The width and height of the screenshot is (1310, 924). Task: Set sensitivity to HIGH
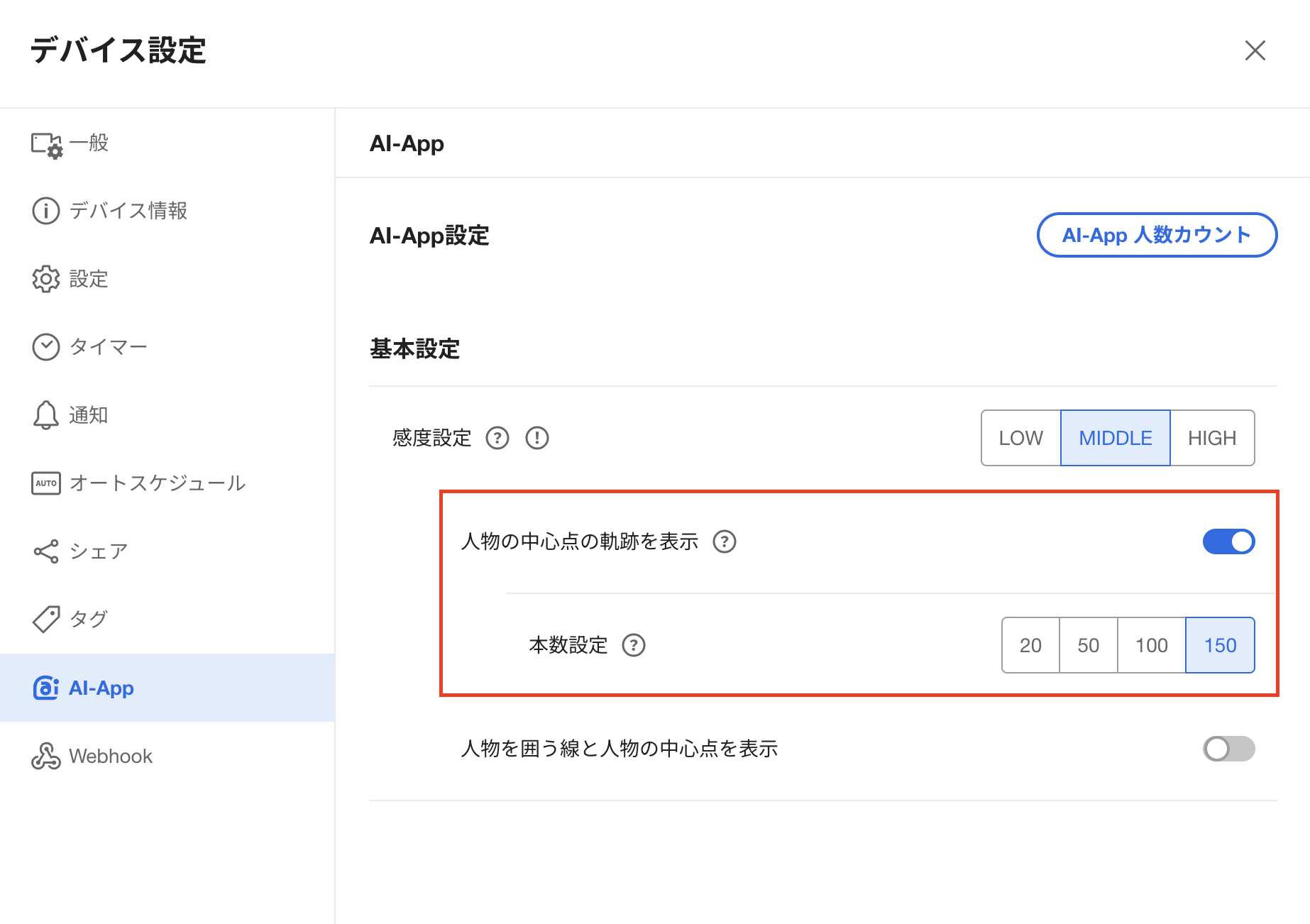(x=1212, y=438)
